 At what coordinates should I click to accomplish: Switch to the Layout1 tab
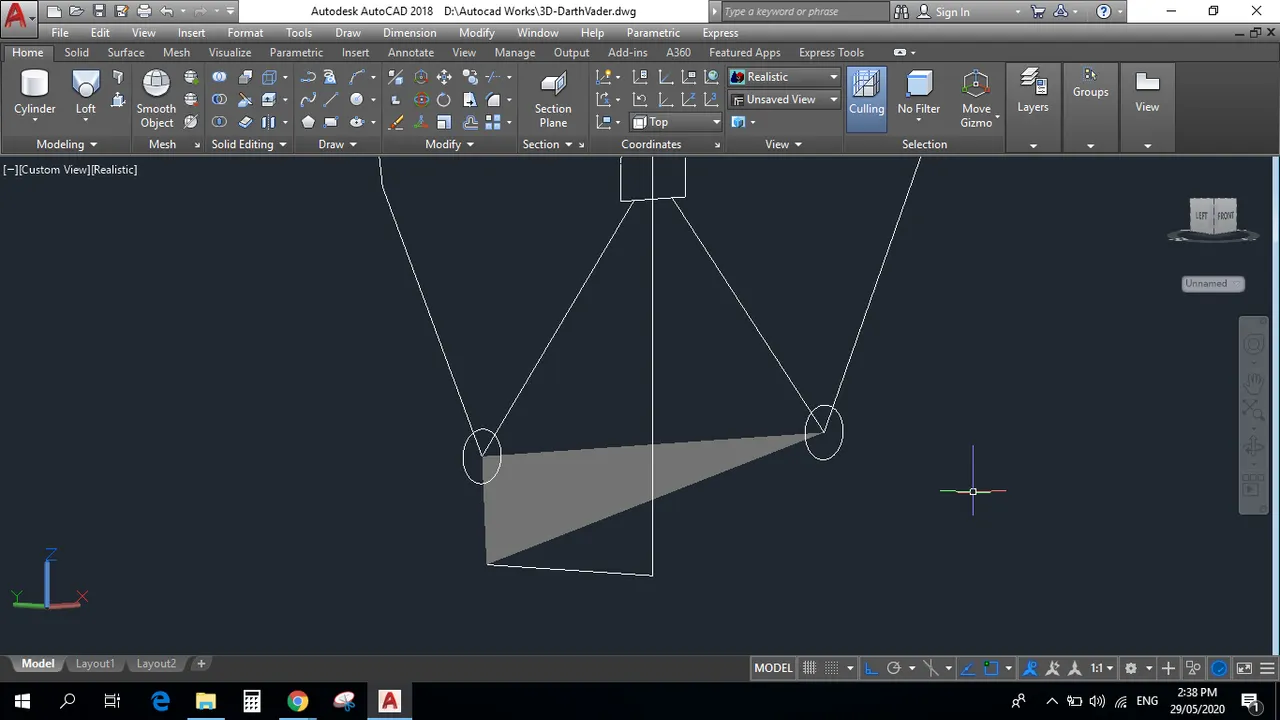point(95,664)
